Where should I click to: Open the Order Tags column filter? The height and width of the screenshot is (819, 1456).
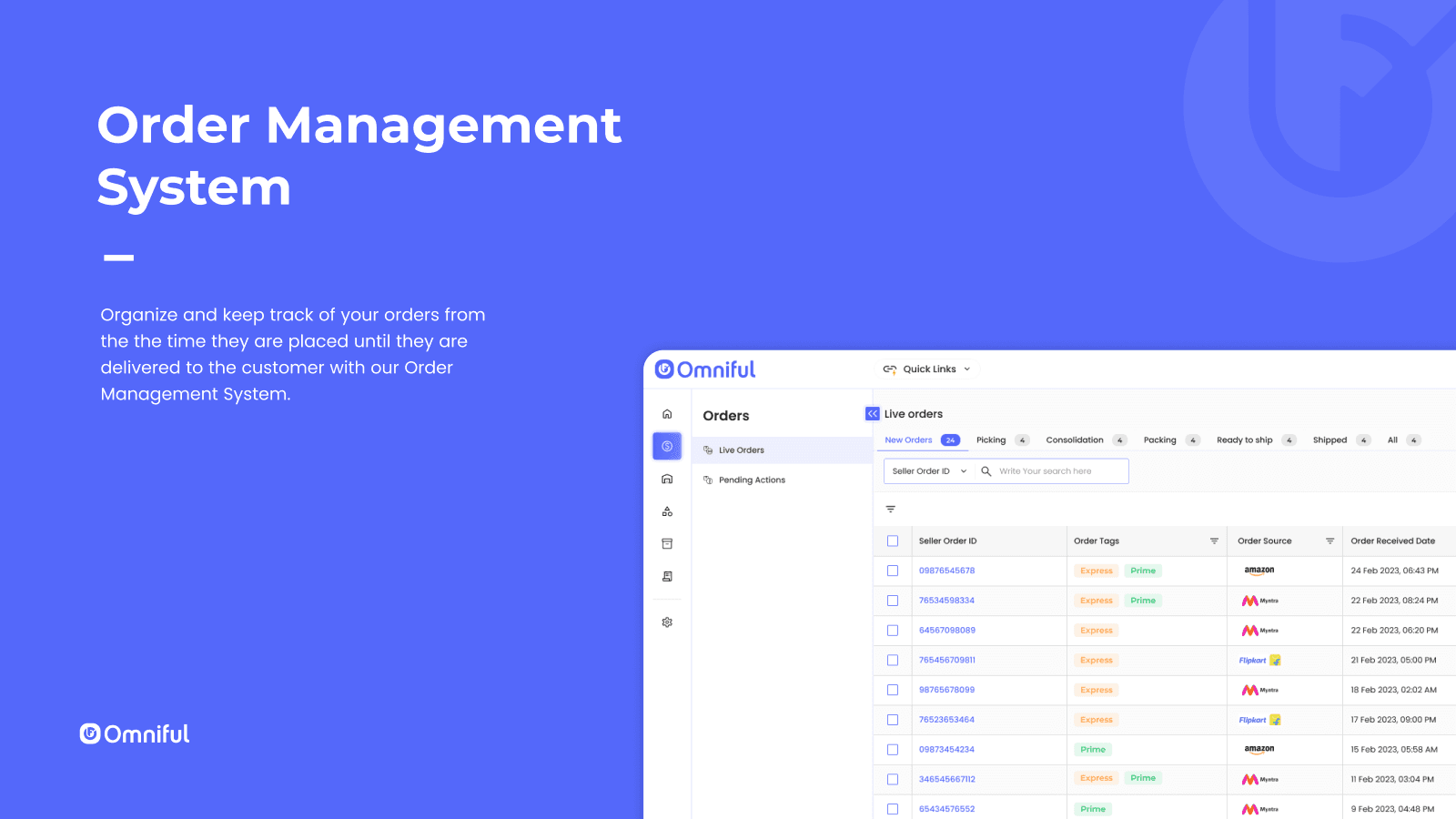pyautogui.click(x=1214, y=541)
